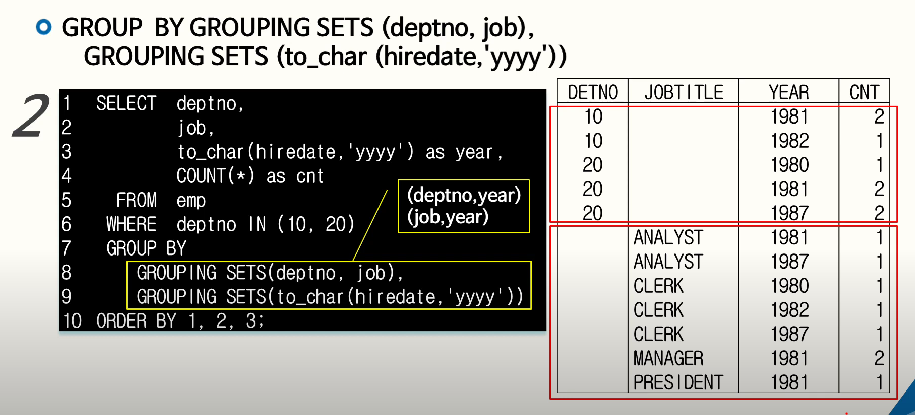Click code line 2 'job,'
The height and width of the screenshot is (415, 915).
(195, 128)
